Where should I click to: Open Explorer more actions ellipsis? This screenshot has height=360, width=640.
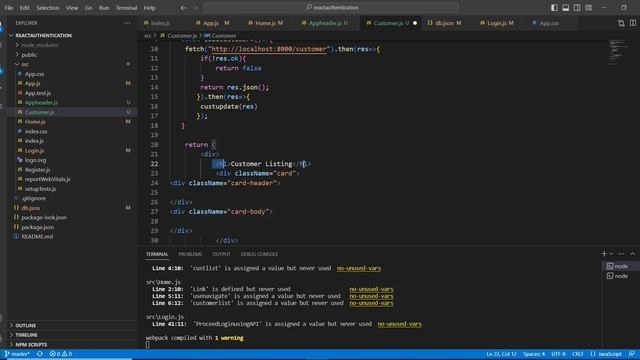[x=127, y=23]
